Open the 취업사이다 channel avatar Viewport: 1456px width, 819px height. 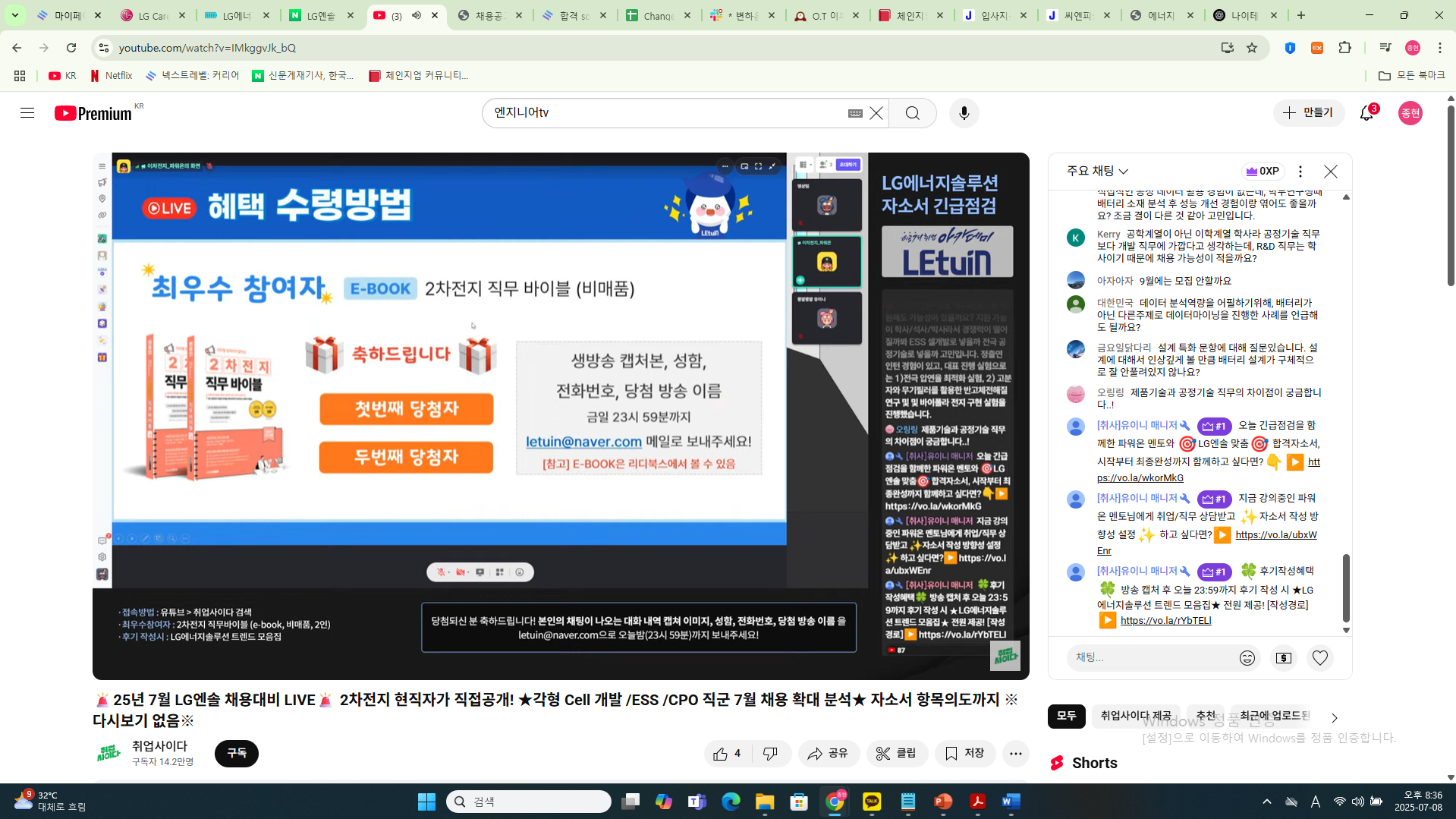tap(108, 753)
